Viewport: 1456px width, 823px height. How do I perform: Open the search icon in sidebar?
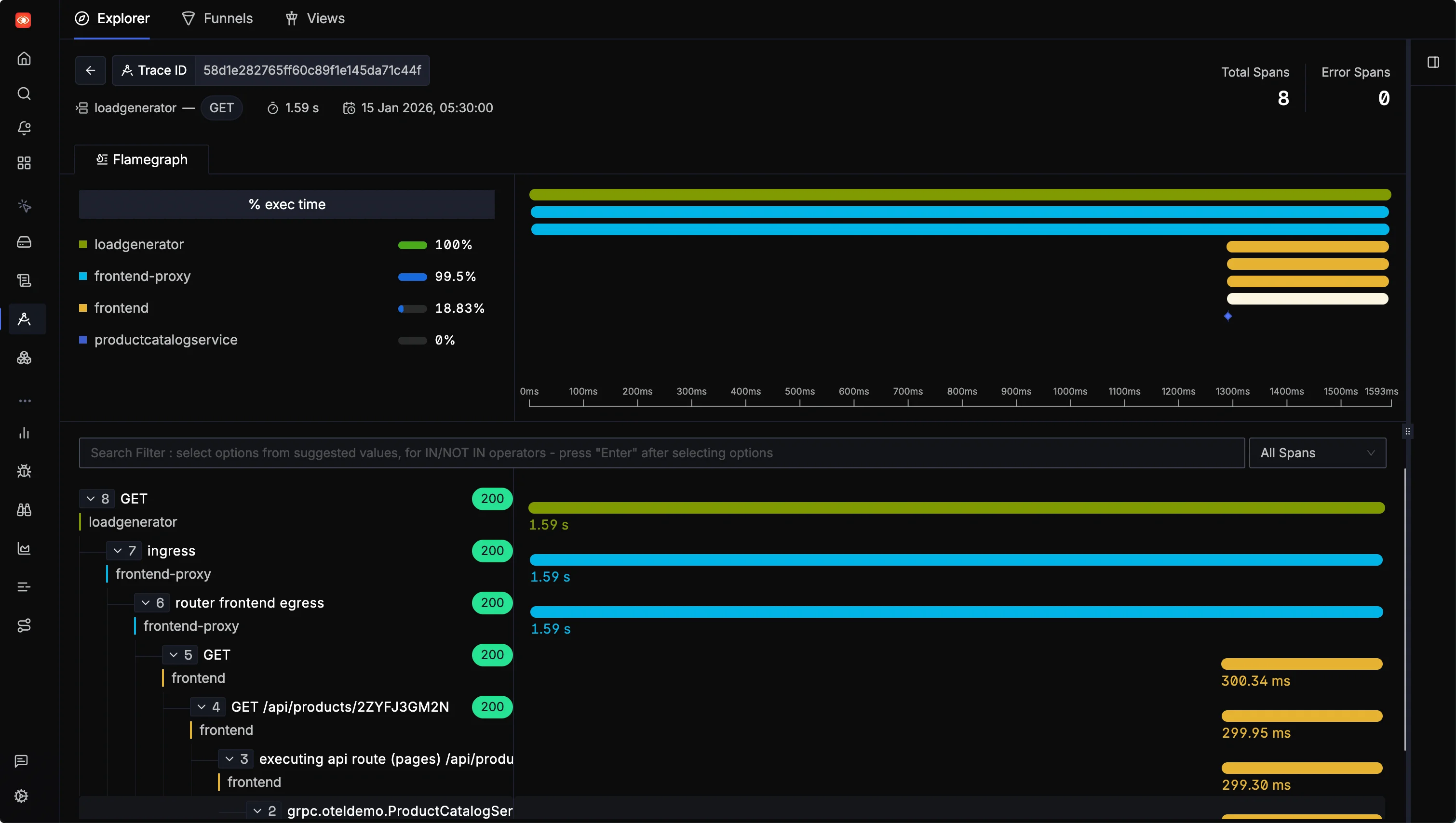(24, 93)
